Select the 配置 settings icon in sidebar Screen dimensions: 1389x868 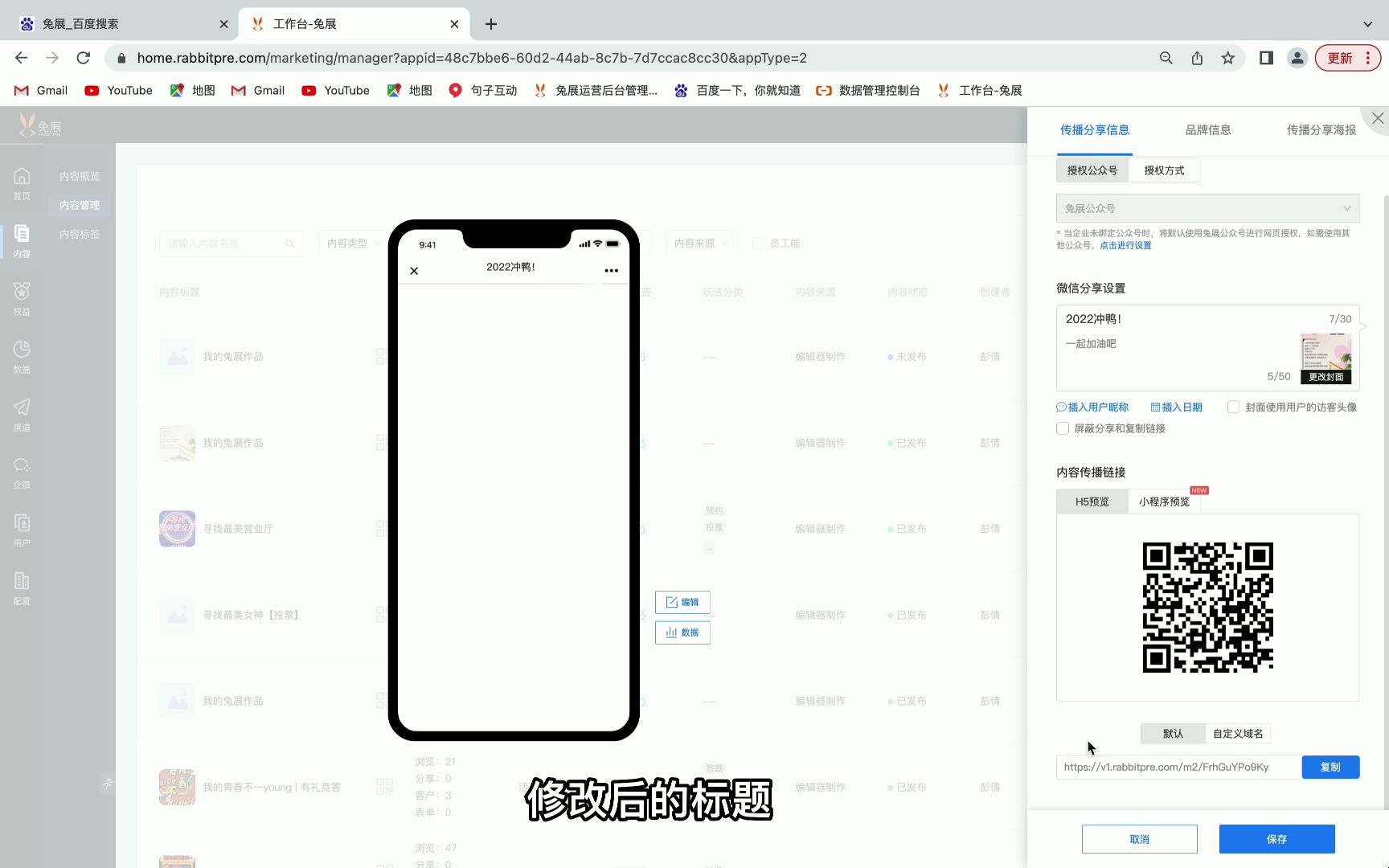pyautogui.click(x=22, y=588)
